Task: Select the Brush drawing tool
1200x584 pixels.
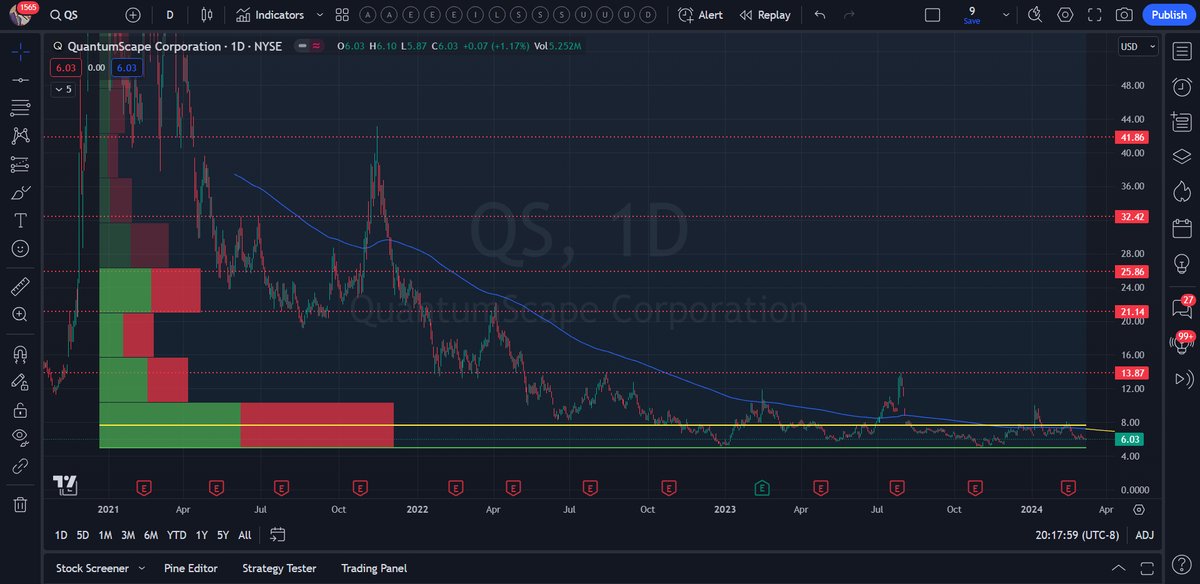Action: (20, 193)
